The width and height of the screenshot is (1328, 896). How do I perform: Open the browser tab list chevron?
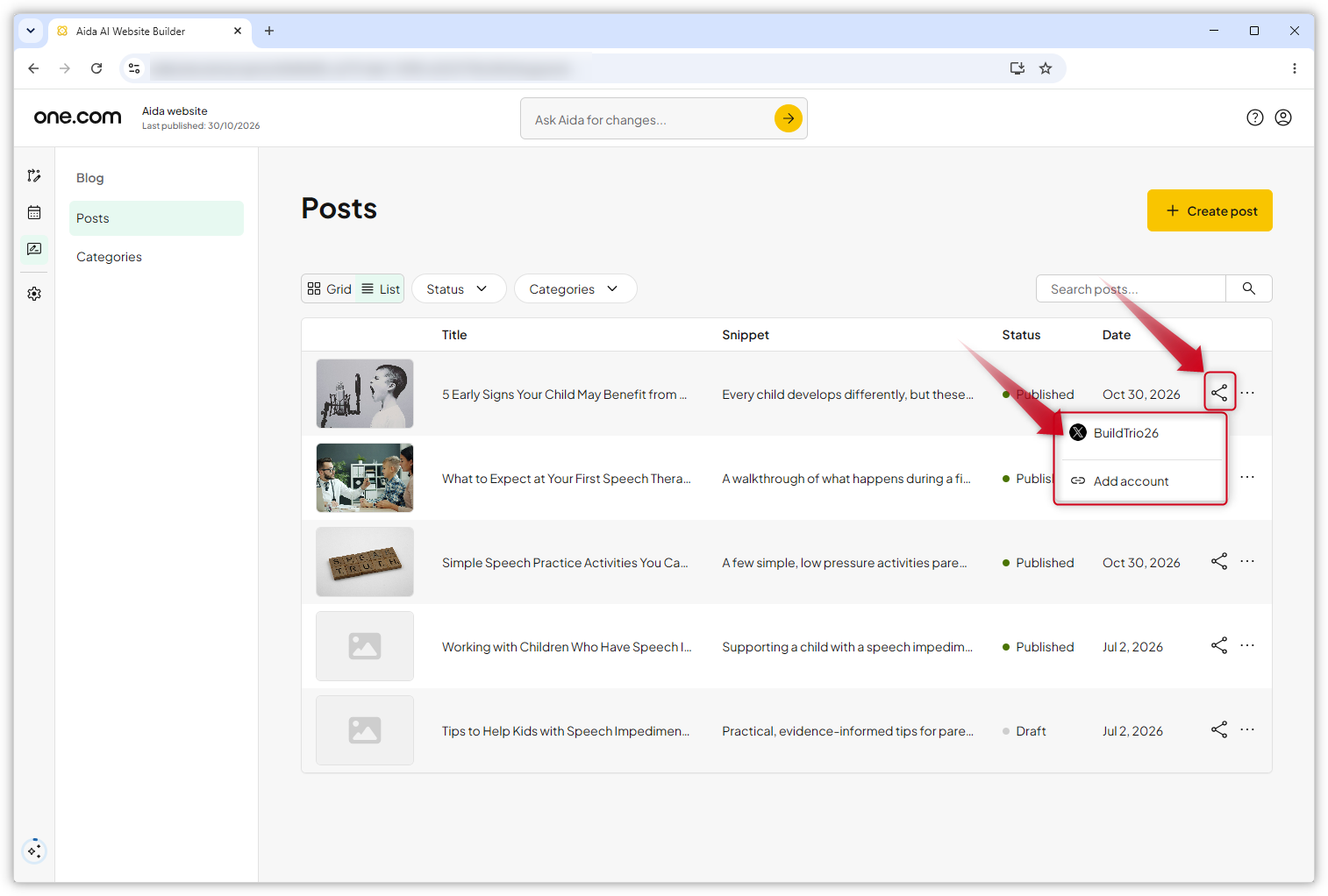[x=31, y=31]
